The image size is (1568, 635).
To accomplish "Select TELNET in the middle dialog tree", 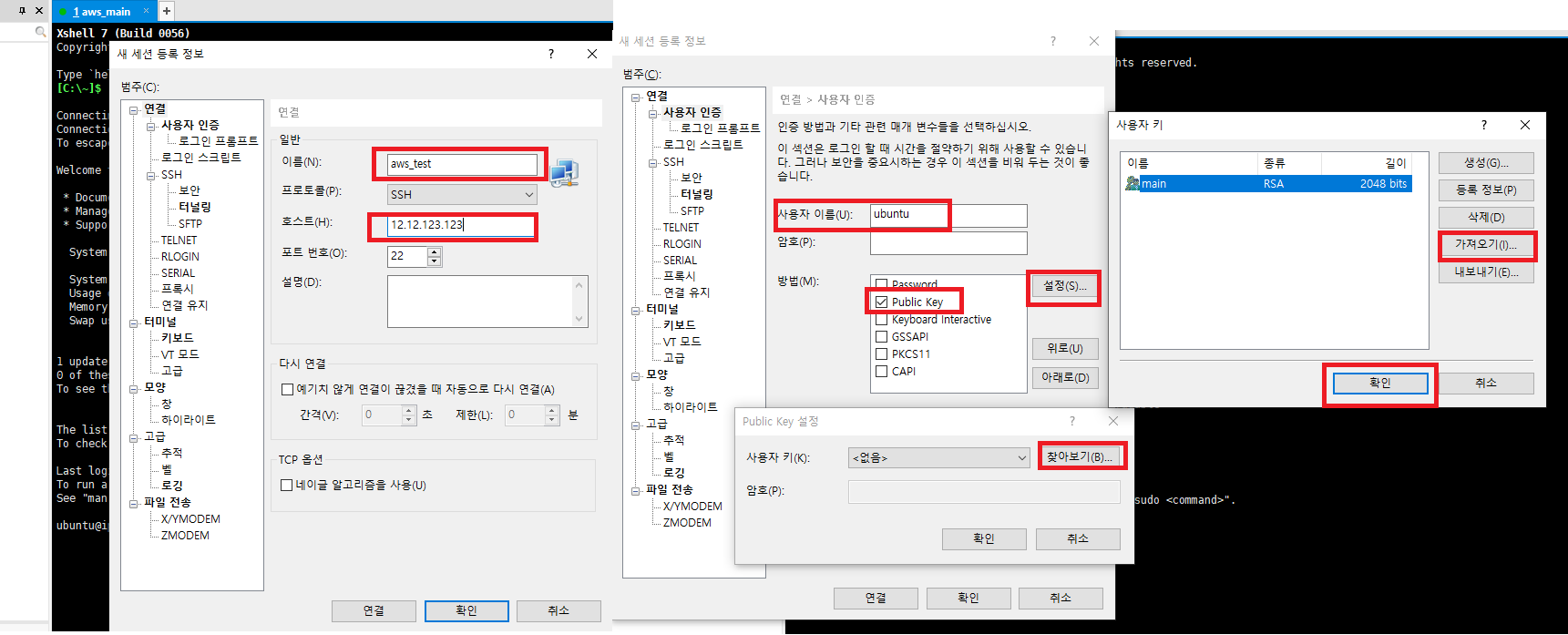I will tap(682, 227).
